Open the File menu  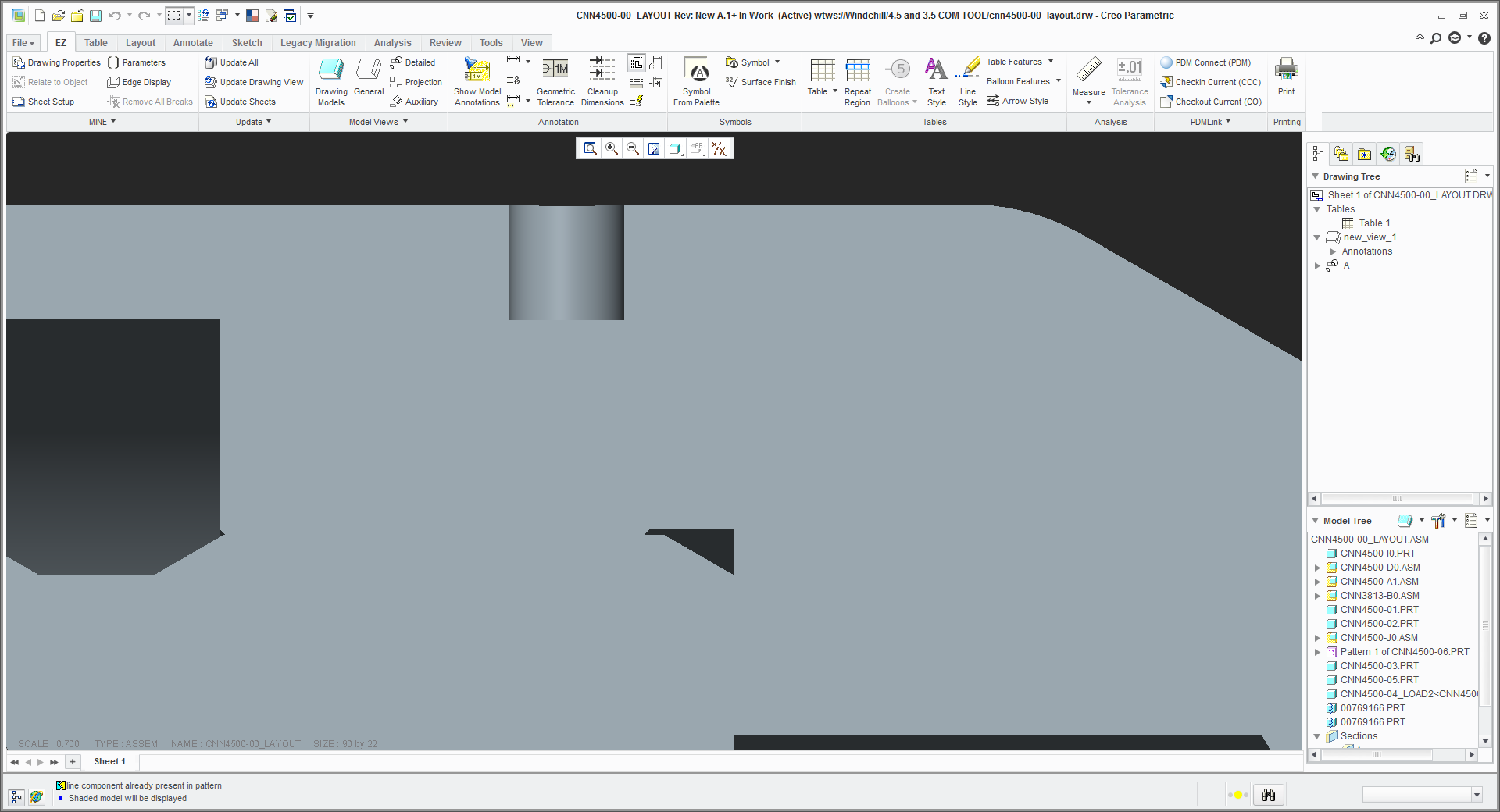[23, 43]
